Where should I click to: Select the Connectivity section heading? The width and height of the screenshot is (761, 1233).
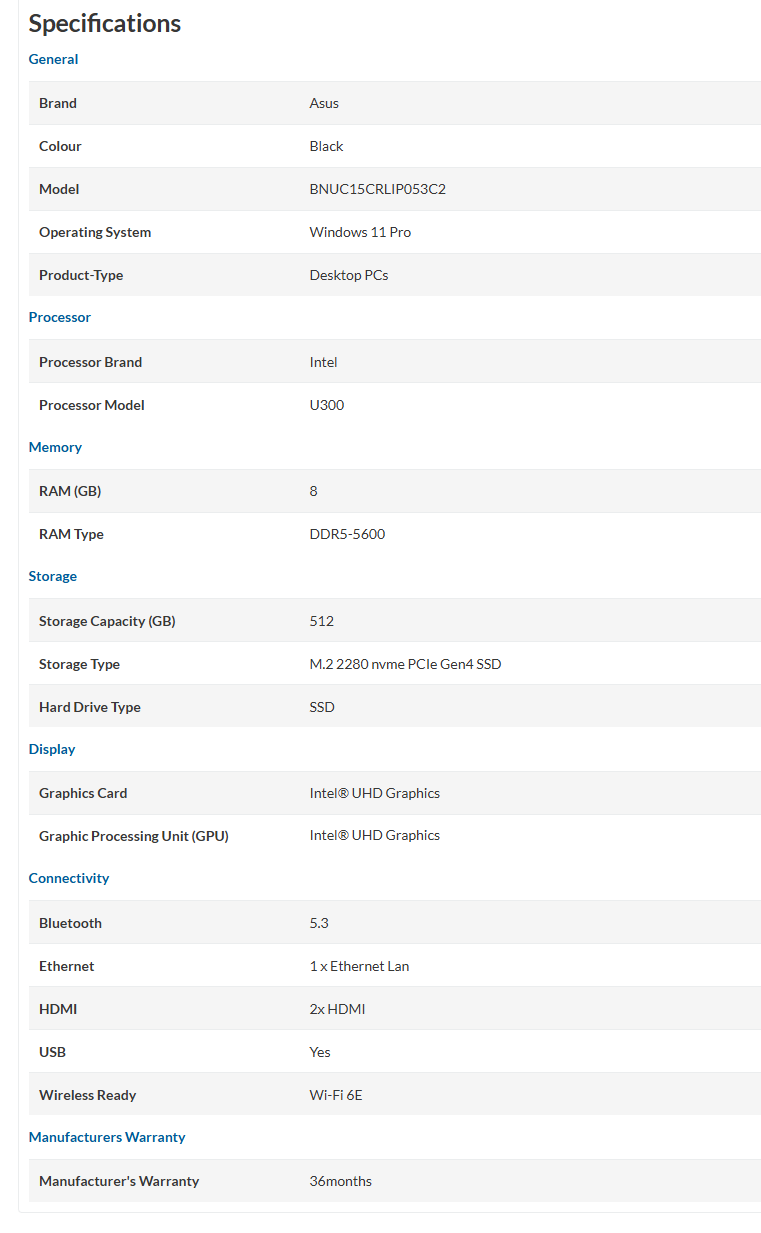69,878
